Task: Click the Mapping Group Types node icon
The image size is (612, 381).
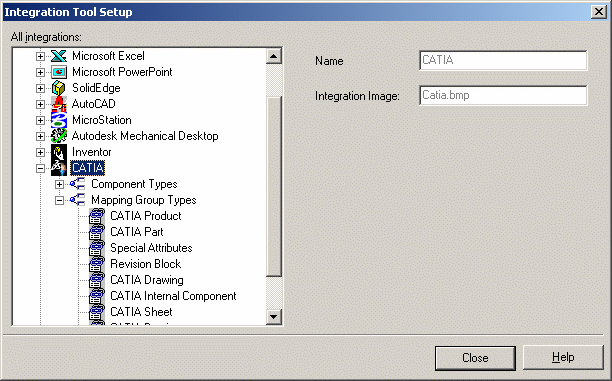Action: click(78, 200)
